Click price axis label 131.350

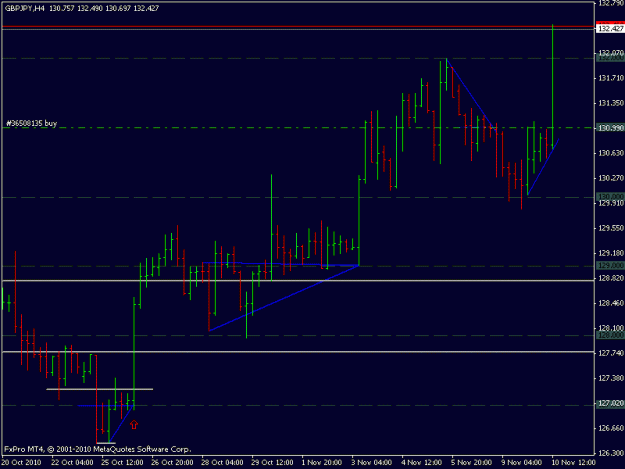(x=610, y=103)
